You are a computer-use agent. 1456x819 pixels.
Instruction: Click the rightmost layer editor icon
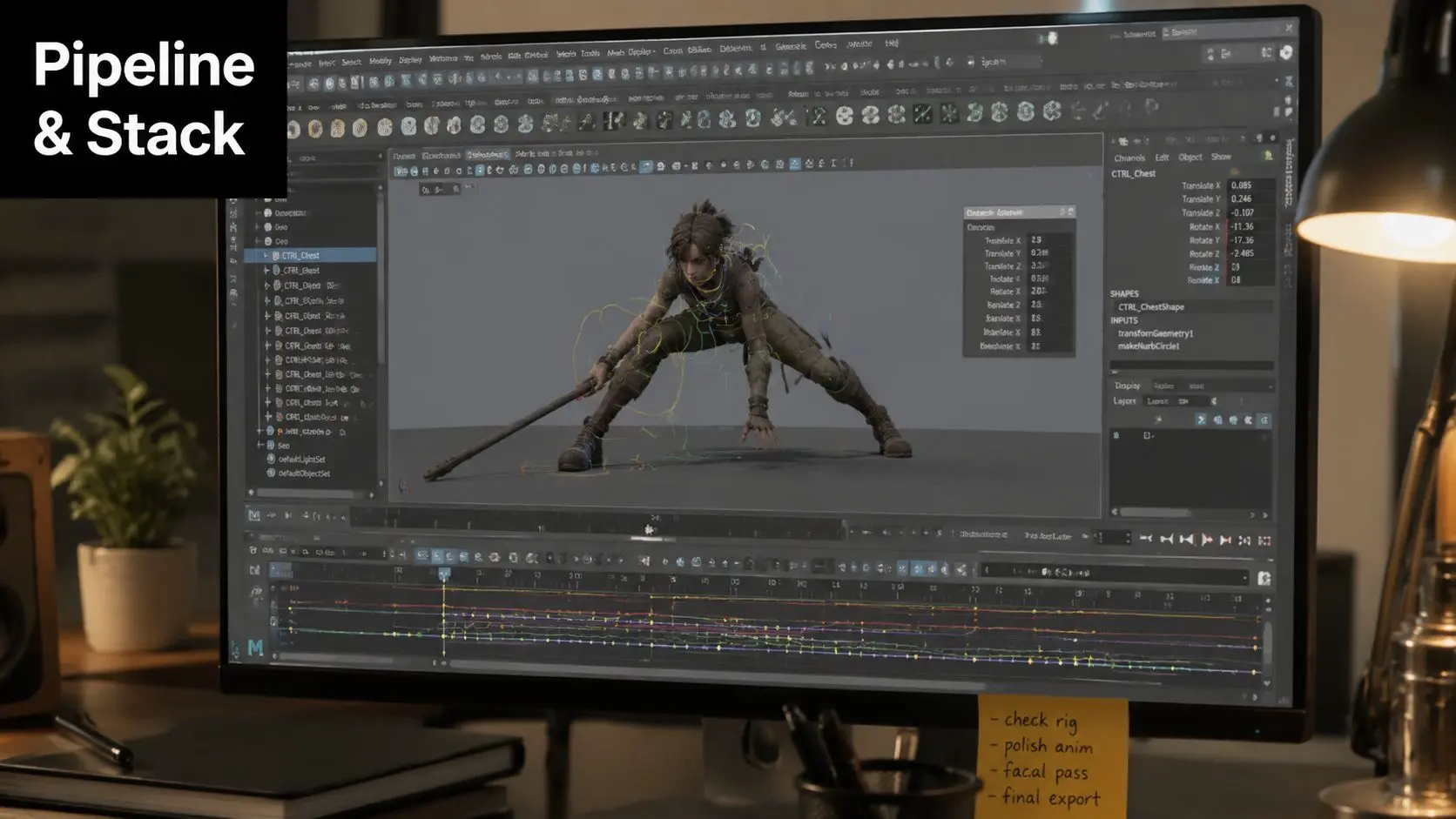(x=1264, y=420)
